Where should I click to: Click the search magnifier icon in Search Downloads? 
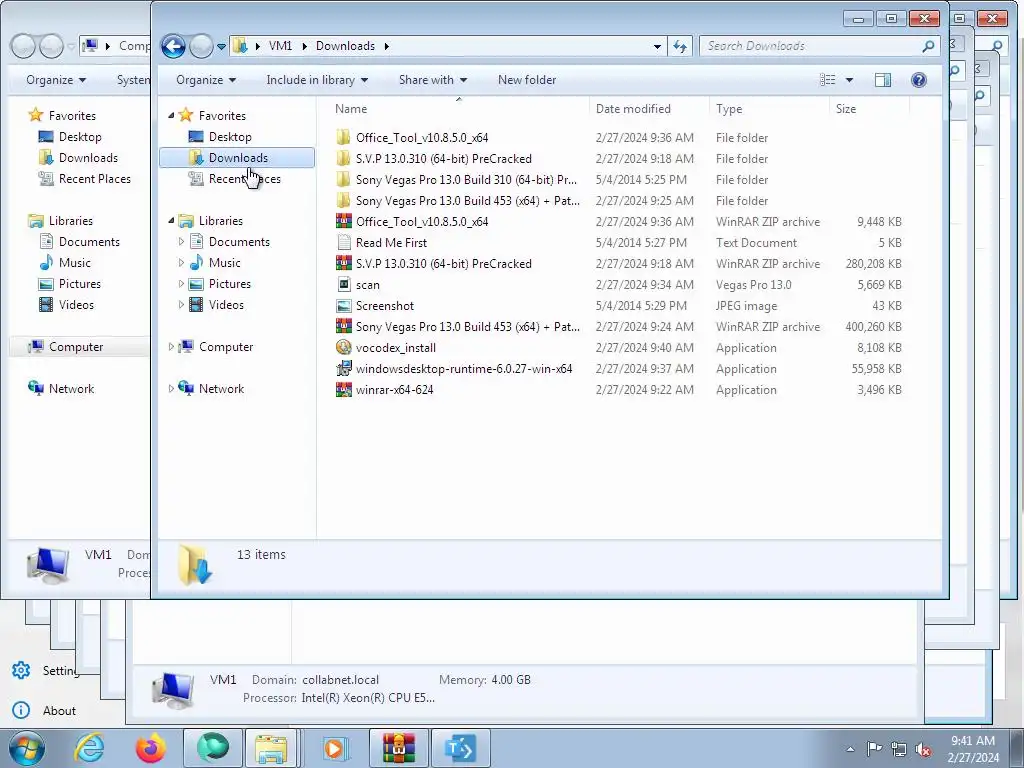click(928, 46)
